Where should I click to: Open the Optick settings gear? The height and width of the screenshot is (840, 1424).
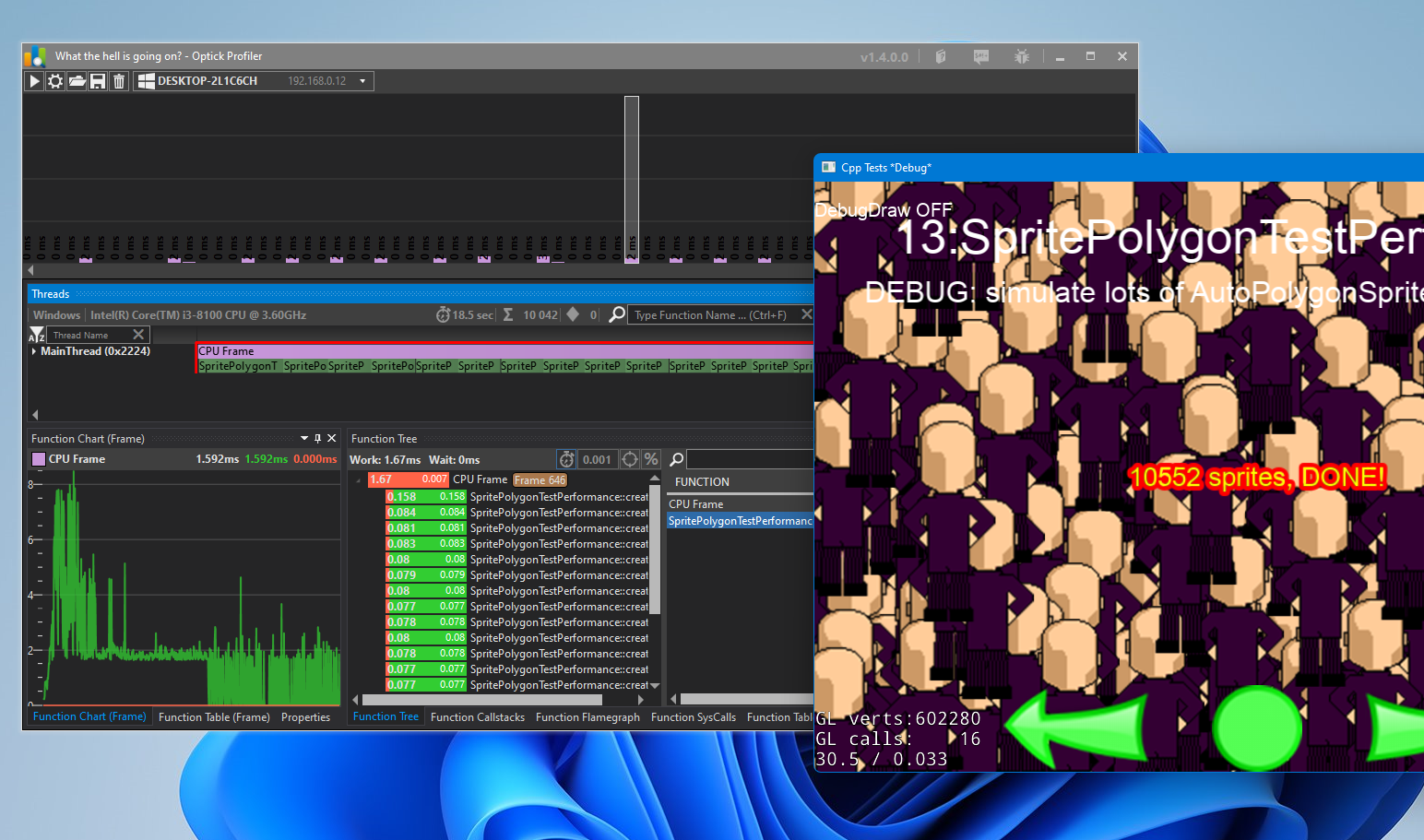[55, 81]
